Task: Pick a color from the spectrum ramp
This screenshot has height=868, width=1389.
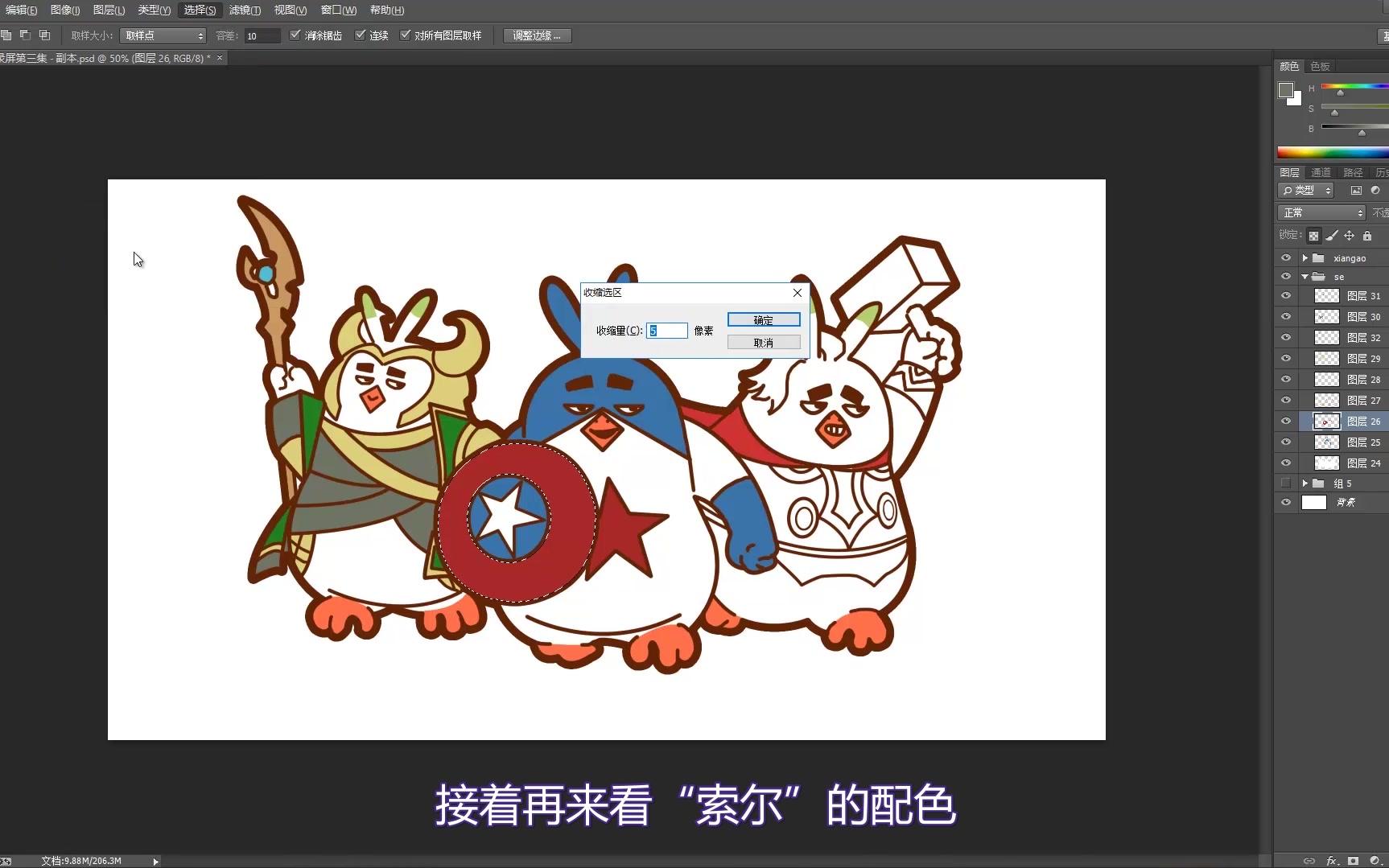Action: pyautogui.click(x=1333, y=153)
